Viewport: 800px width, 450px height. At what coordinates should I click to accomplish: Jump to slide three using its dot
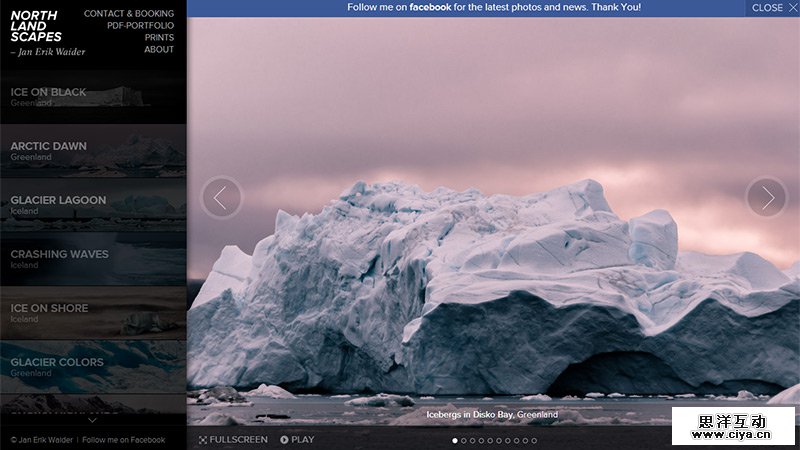[472, 441]
